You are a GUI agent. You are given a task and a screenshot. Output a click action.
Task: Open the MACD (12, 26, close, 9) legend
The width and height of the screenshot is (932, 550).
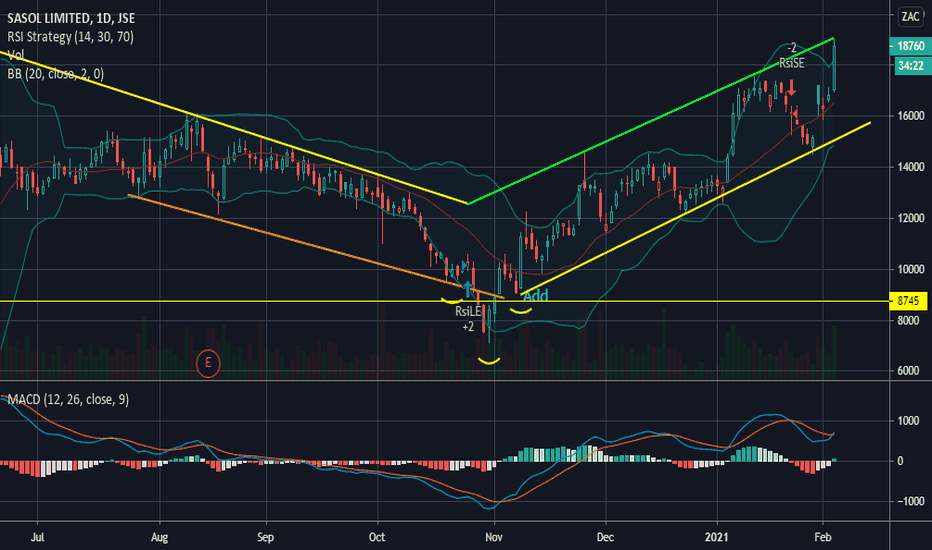(68, 400)
